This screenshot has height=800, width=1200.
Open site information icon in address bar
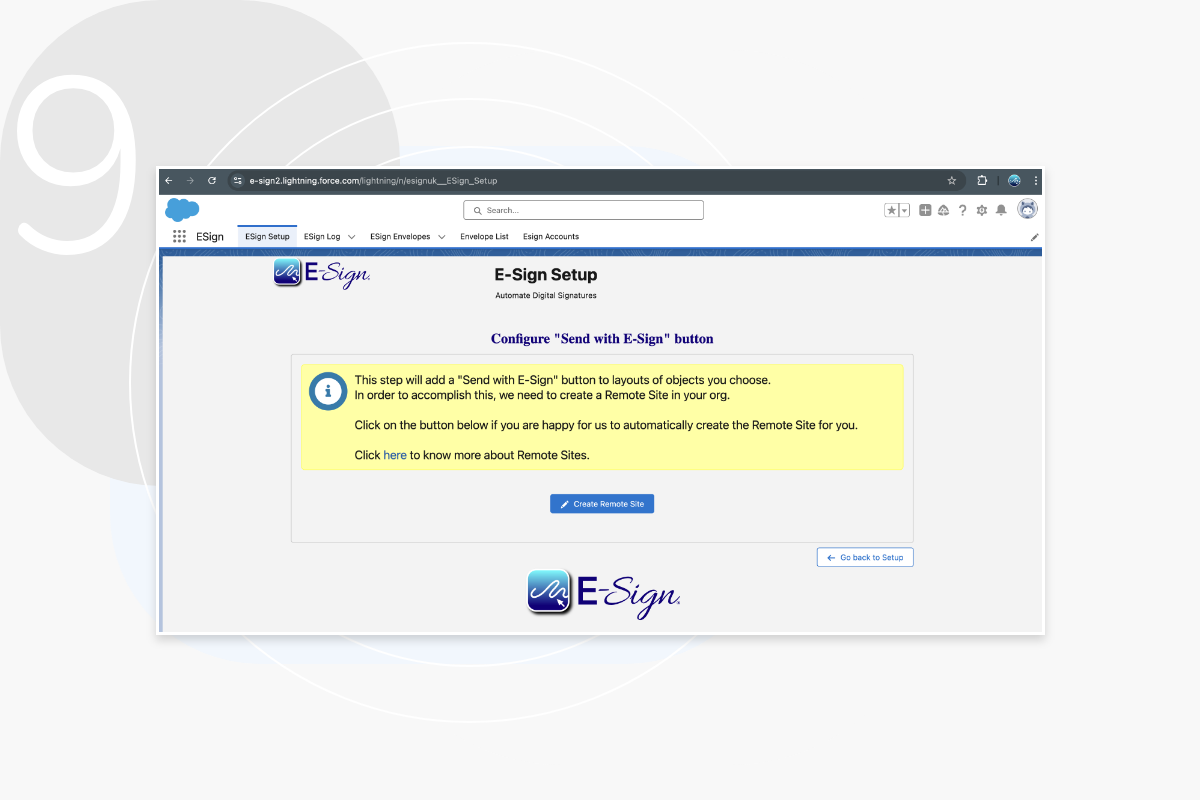(x=237, y=181)
